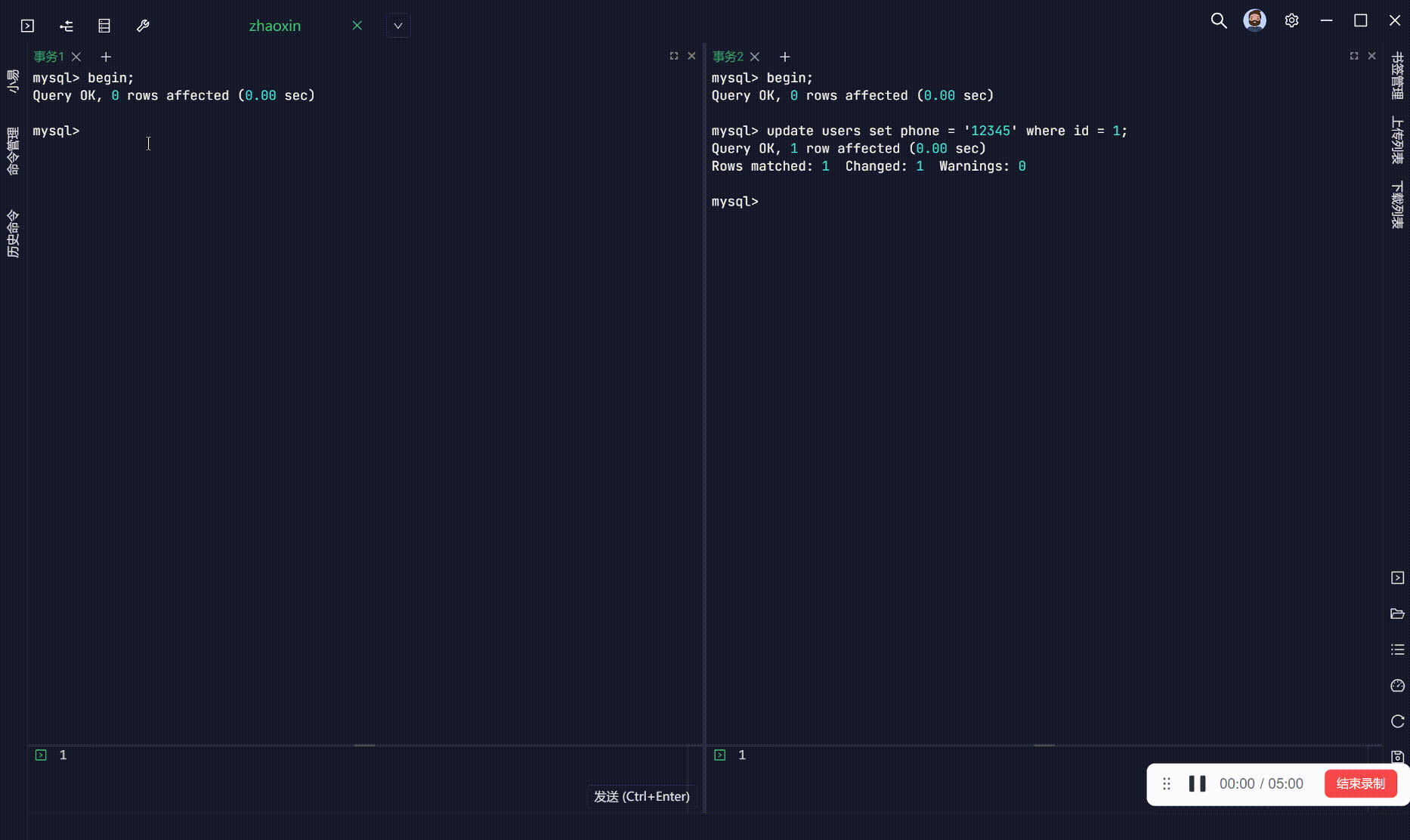Viewport: 1410px width, 840px height.
Task: Click the refresh icon in right sidebar
Action: pos(1397,721)
